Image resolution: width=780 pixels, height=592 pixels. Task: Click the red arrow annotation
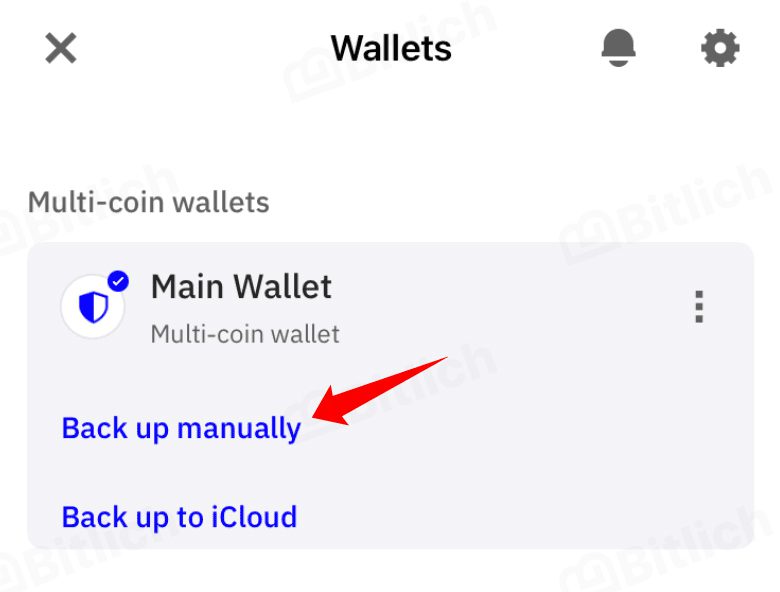point(380,392)
